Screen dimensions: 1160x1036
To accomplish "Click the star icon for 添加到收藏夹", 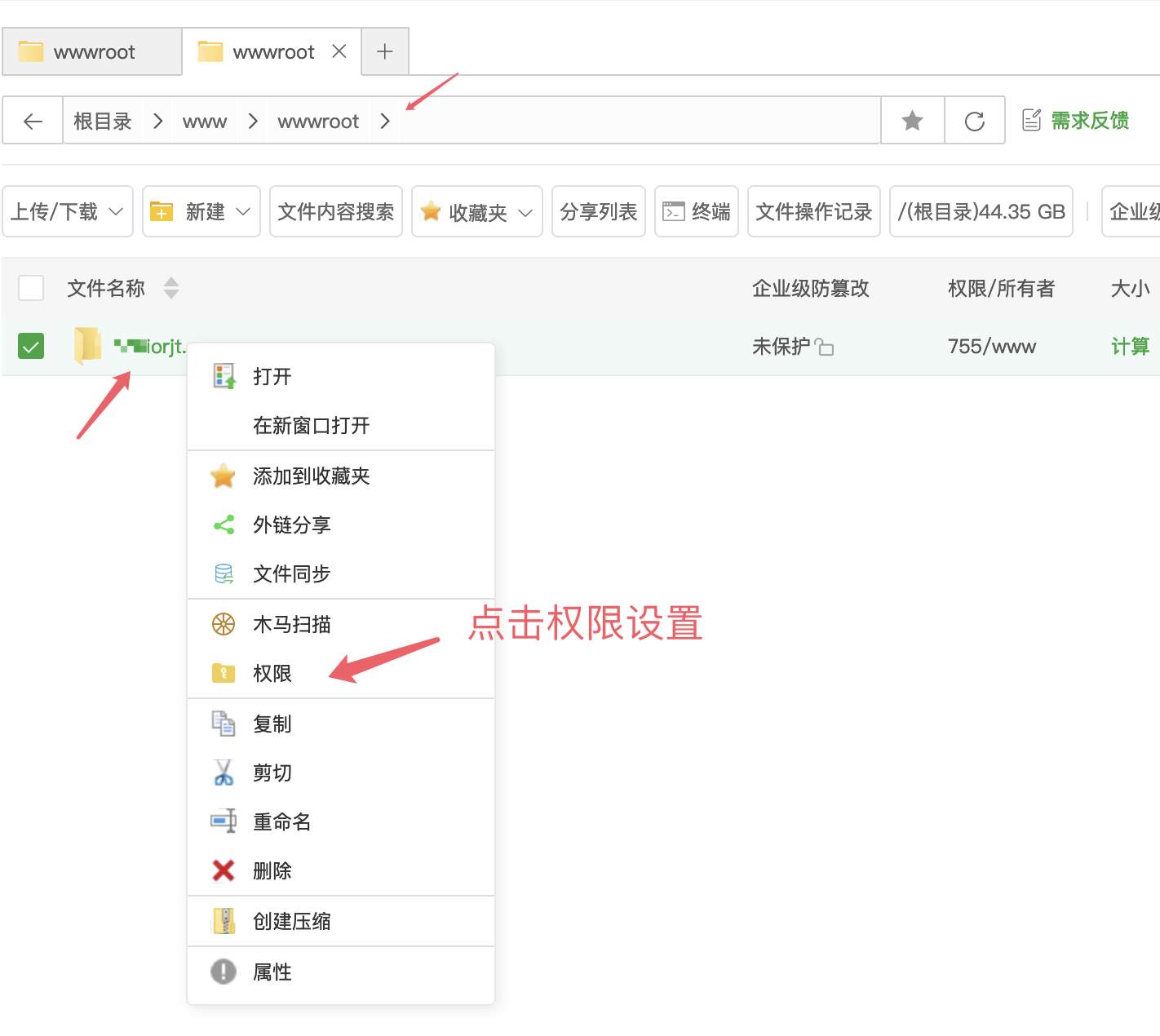I will [x=223, y=476].
